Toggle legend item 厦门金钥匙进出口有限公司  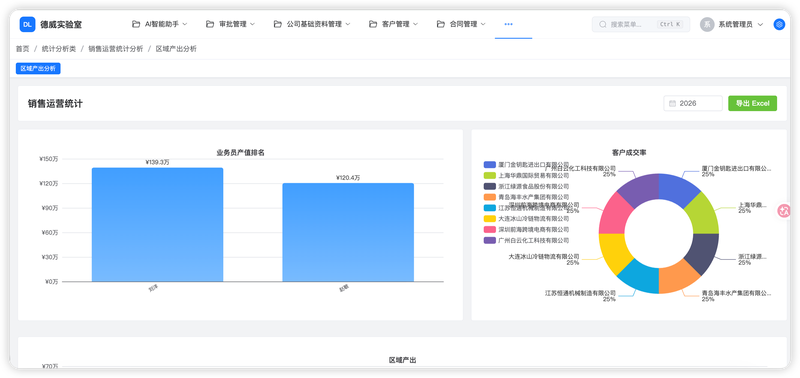click(526, 165)
